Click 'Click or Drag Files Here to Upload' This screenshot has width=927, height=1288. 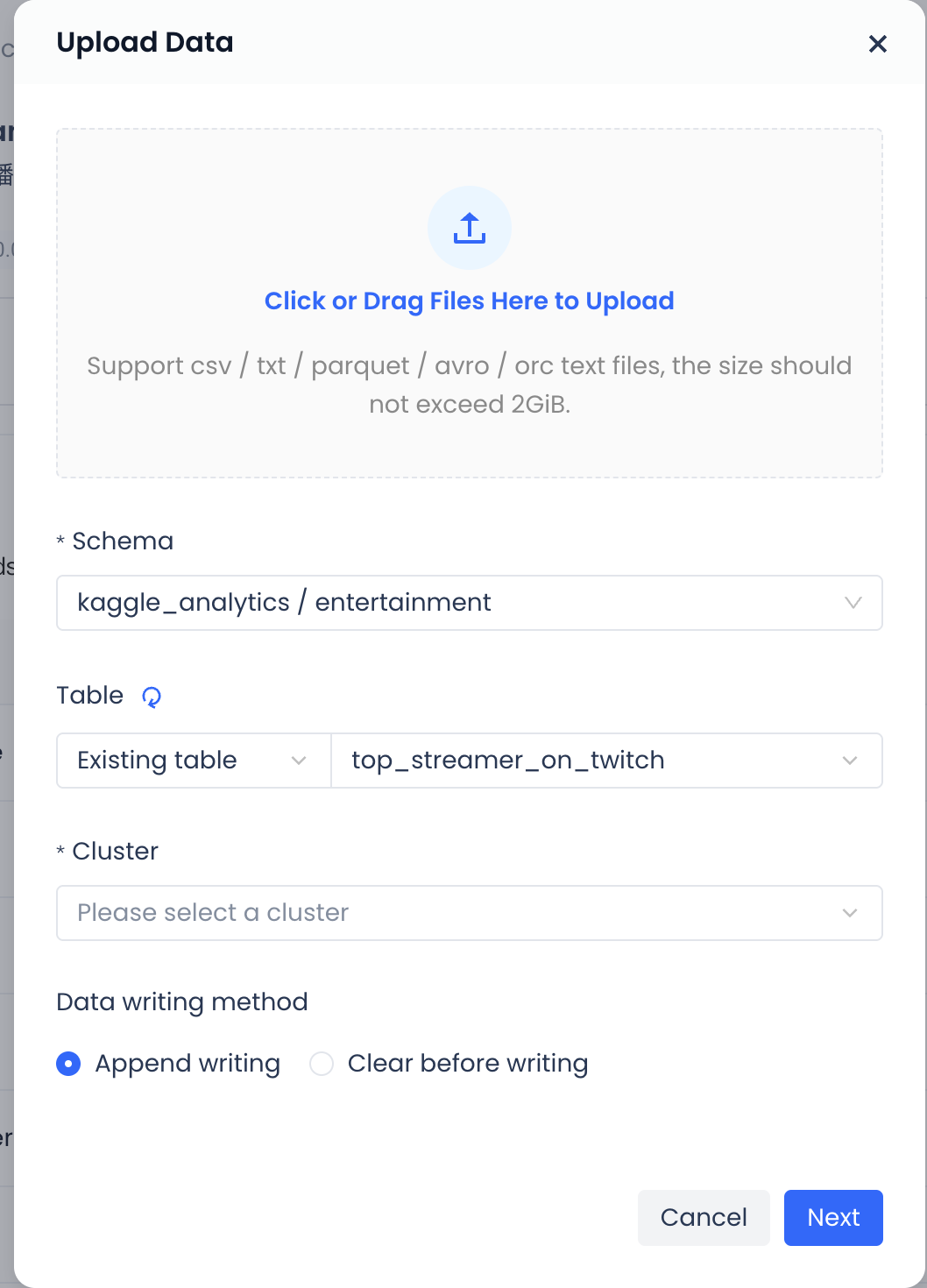coord(470,301)
